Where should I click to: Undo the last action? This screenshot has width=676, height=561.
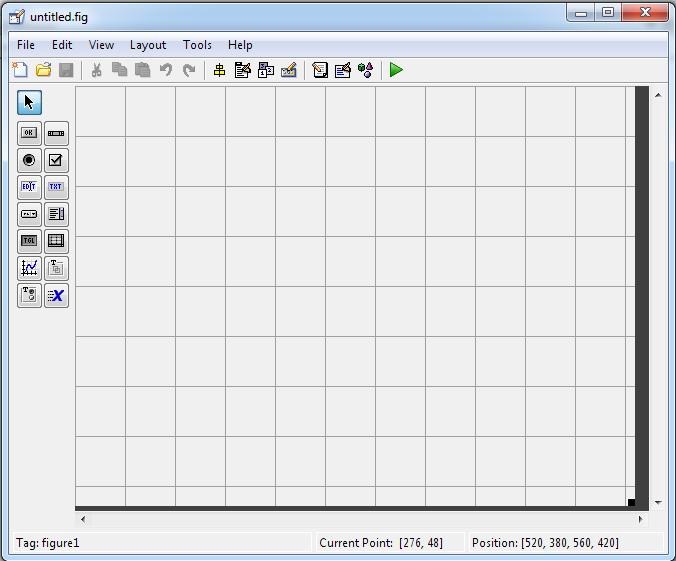point(166,70)
